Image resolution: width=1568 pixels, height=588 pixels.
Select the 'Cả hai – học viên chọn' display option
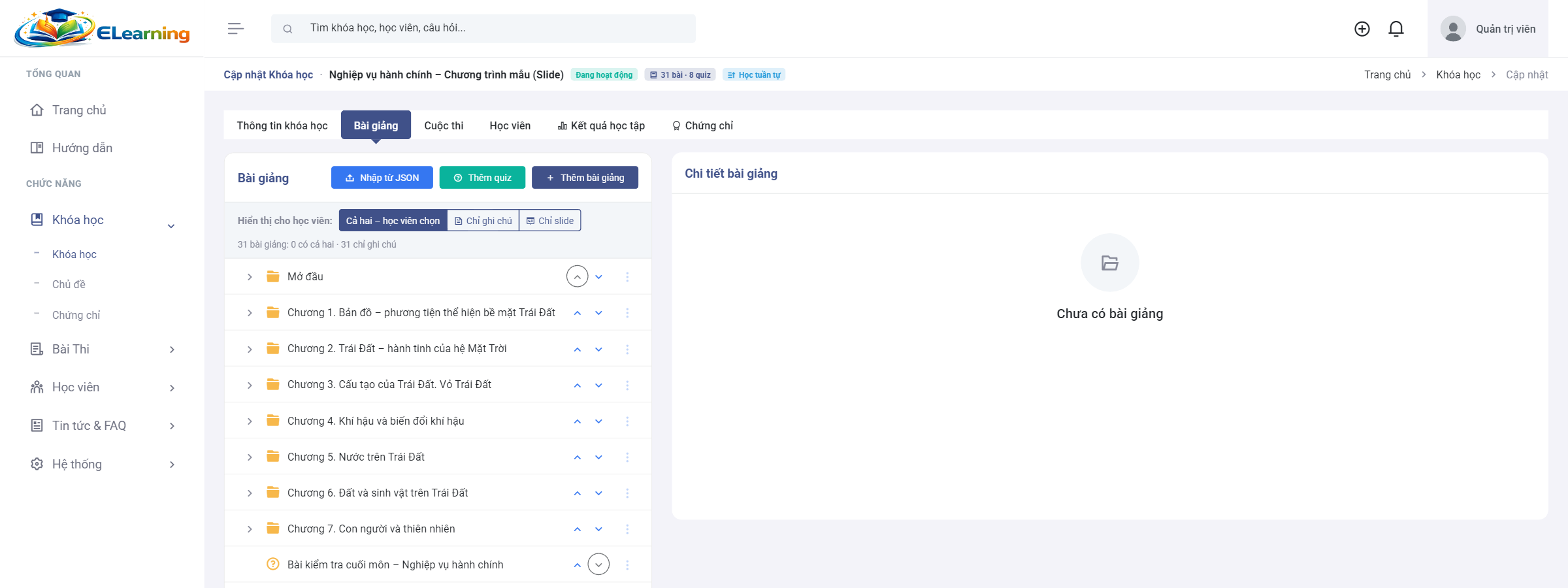[393, 221]
